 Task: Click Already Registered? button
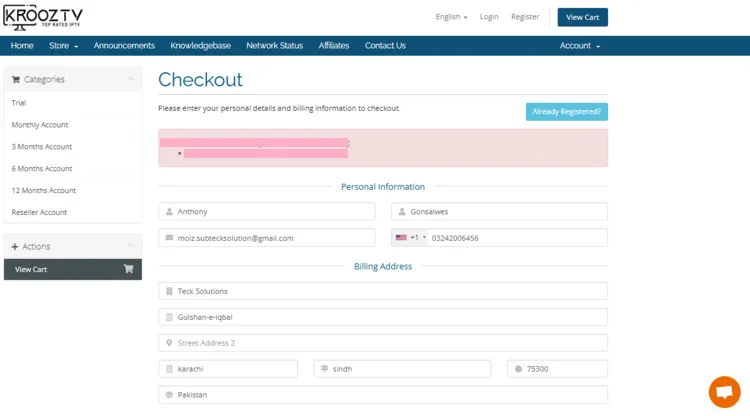[x=567, y=111]
